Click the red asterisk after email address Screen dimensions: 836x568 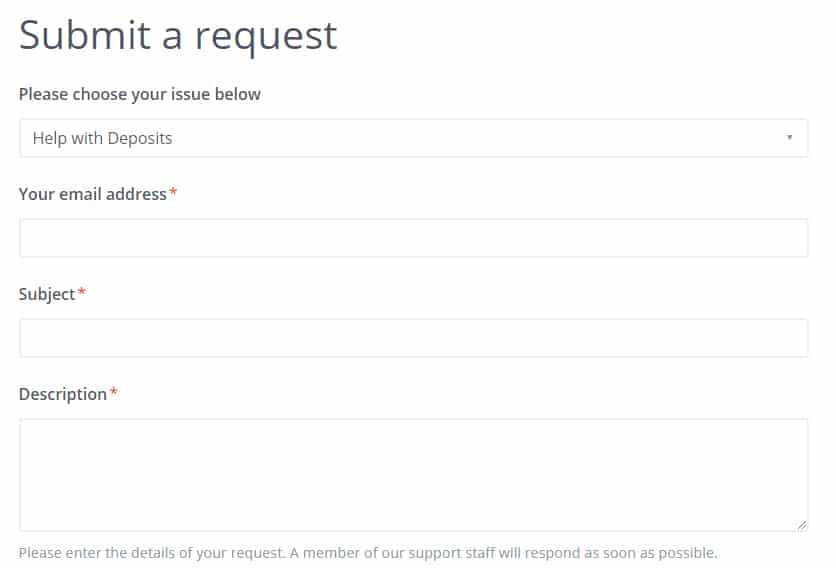click(x=173, y=192)
